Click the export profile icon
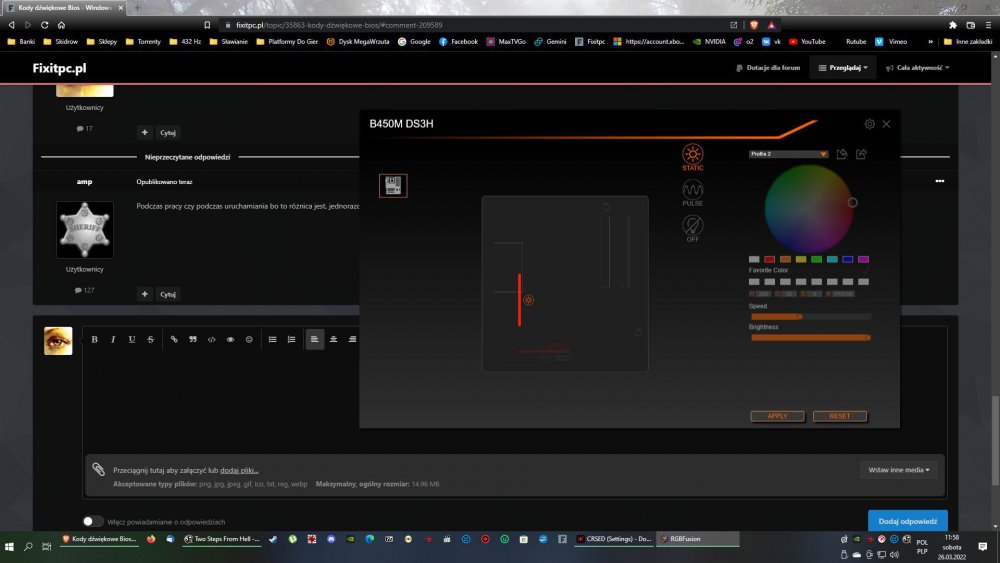This screenshot has width=1000, height=563. point(861,154)
